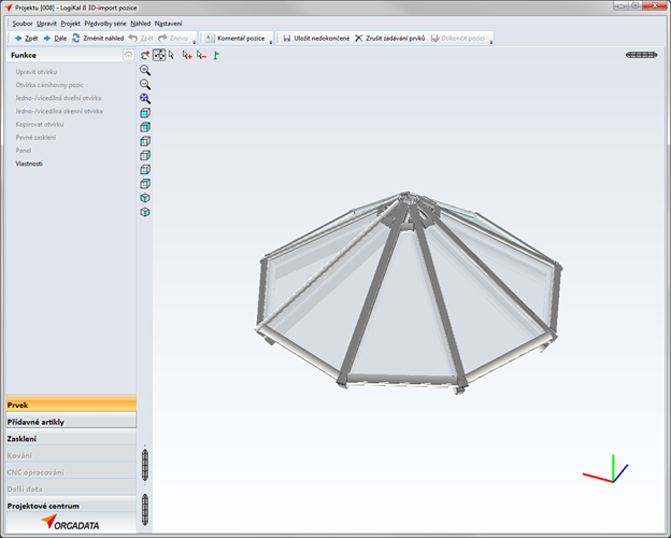Screen dimensions: 671x538
Task: Open the Projekt menu
Action: point(70,24)
